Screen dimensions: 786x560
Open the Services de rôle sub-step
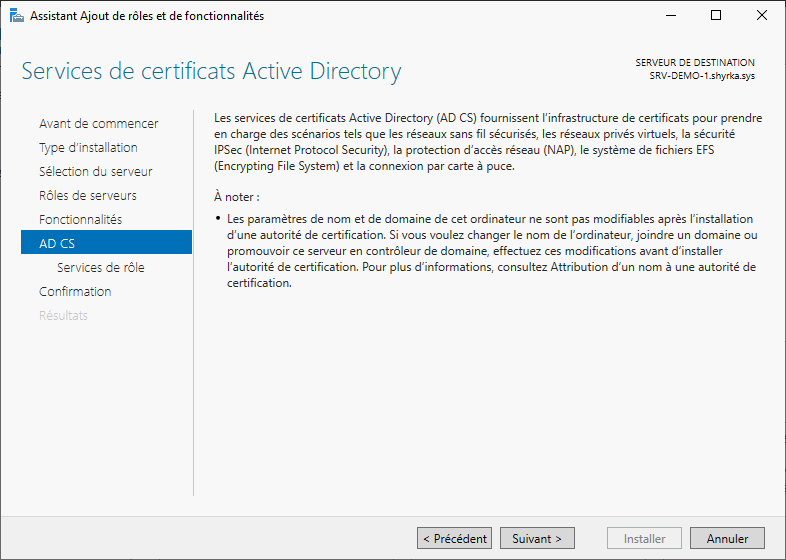(x=100, y=268)
